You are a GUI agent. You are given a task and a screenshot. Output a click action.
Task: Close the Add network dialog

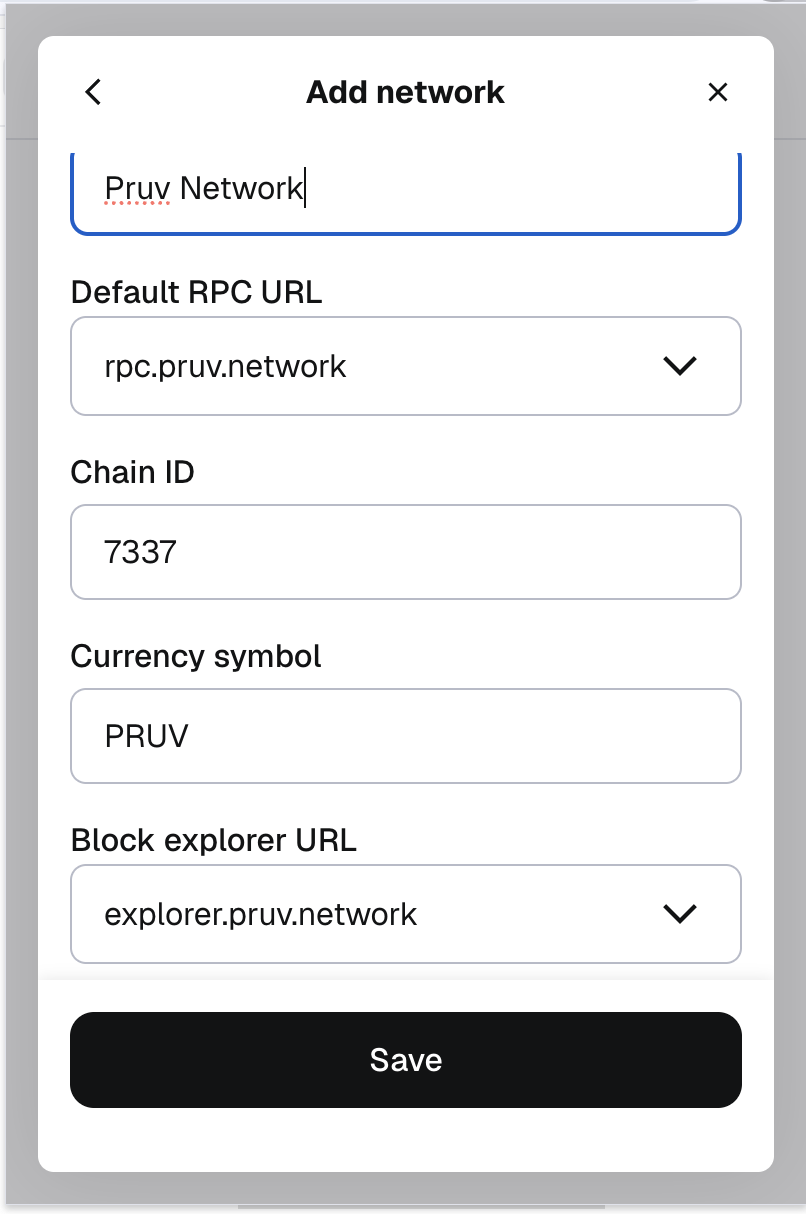[x=717, y=92]
